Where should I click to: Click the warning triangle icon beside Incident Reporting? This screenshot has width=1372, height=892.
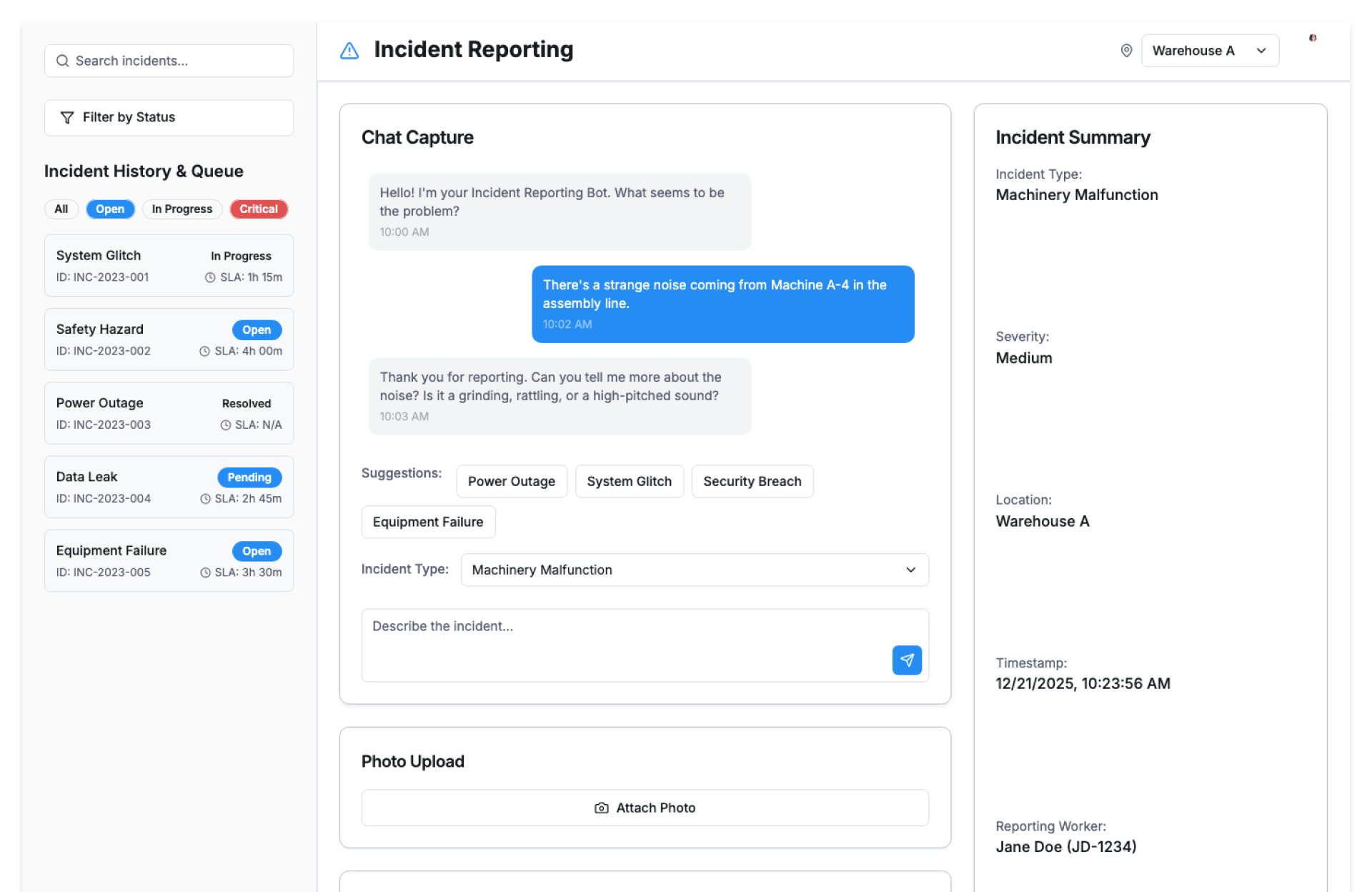(349, 51)
